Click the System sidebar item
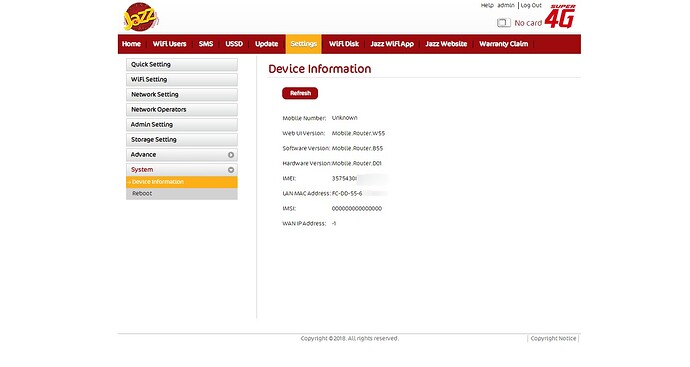Screen dimensions: 690x367 click(x=182, y=170)
